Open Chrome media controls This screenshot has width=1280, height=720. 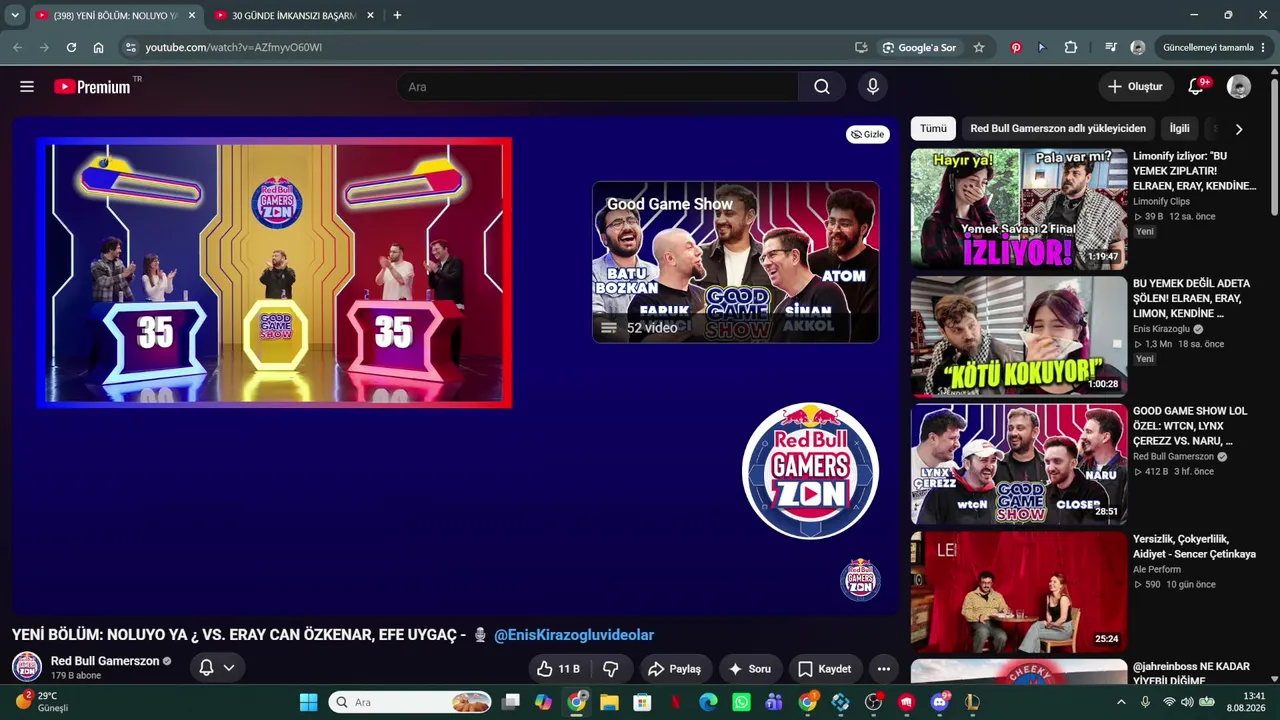[x=1111, y=47]
